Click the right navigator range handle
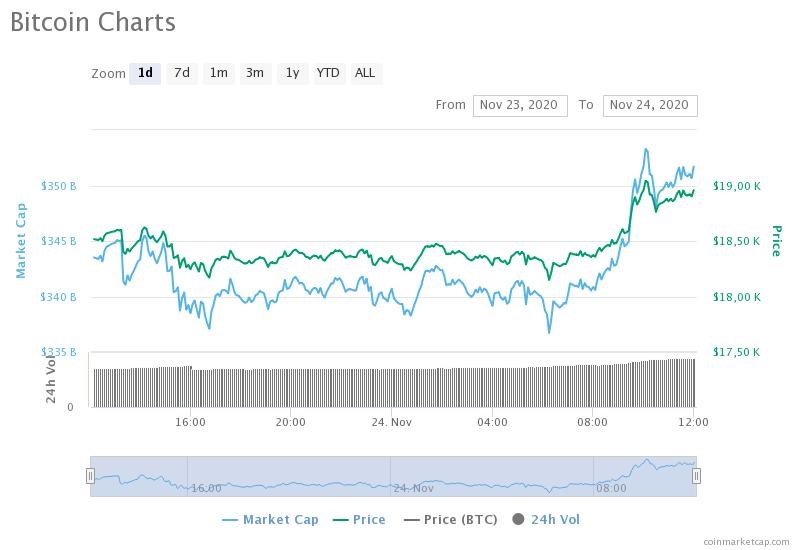 click(696, 476)
